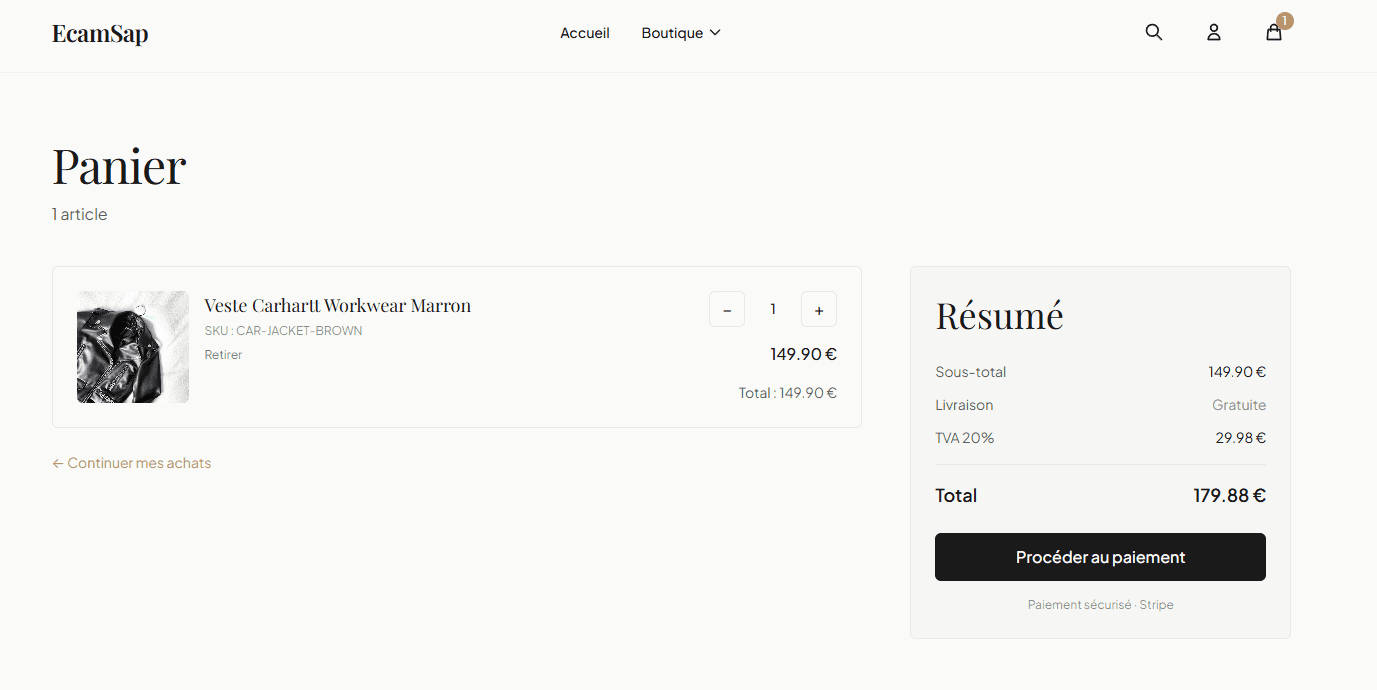The height and width of the screenshot is (690, 1377).
Task: Open the Boutique chevron arrow
Action: [x=714, y=32]
